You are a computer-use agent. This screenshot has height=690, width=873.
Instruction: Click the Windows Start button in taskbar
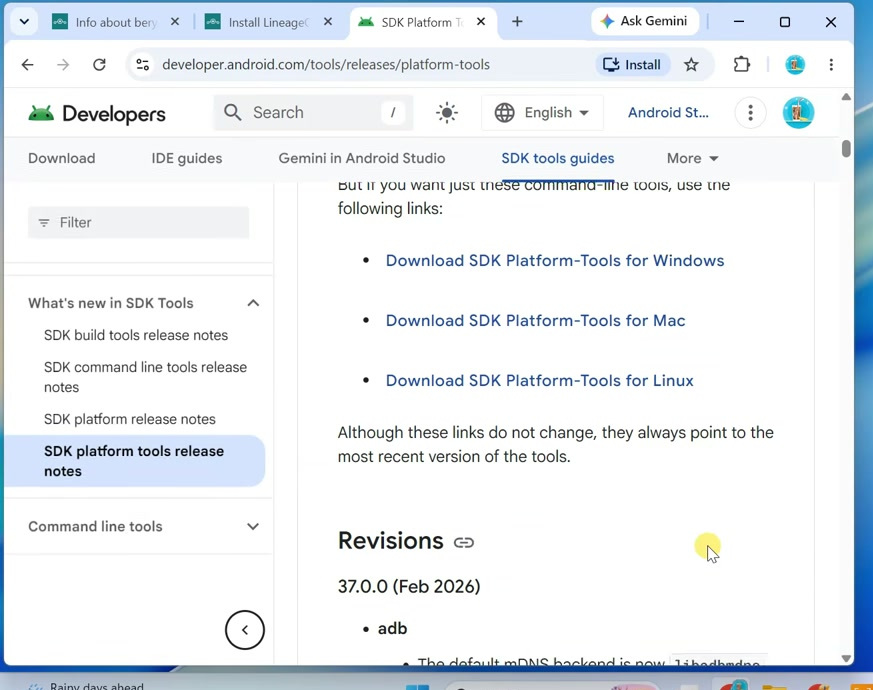pyautogui.click(x=418, y=687)
